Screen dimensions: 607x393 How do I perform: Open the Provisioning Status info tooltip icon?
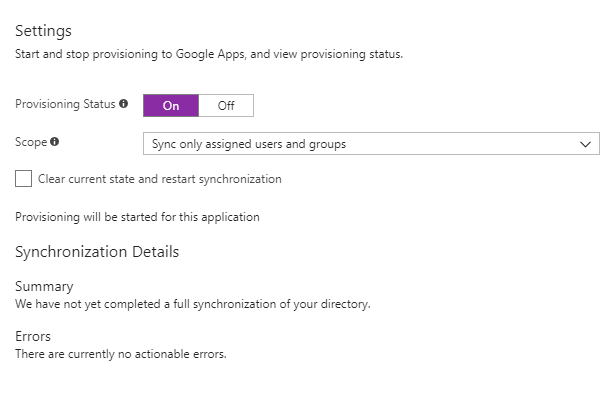click(x=123, y=103)
